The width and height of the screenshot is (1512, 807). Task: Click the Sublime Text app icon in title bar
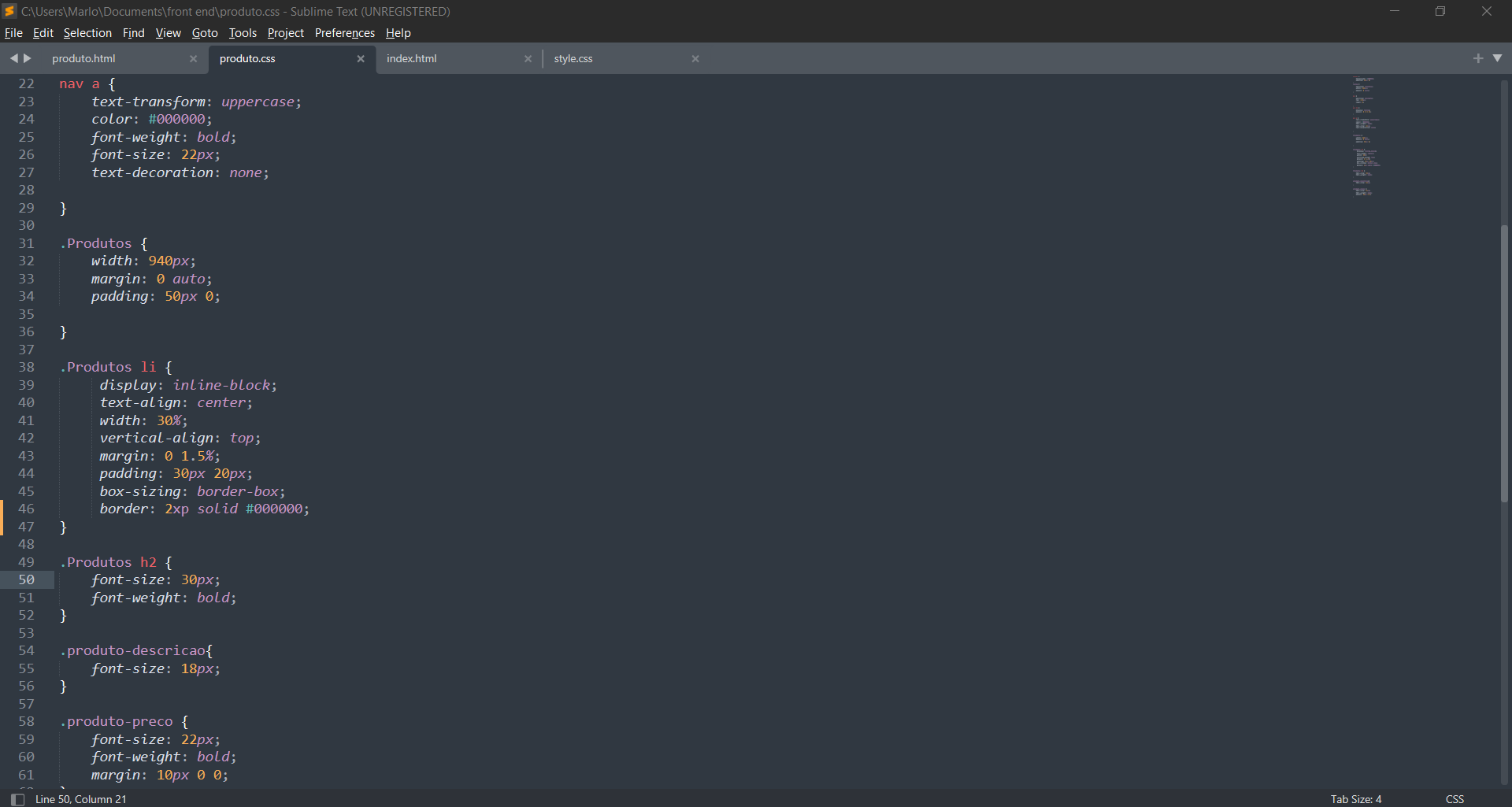[x=10, y=11]
